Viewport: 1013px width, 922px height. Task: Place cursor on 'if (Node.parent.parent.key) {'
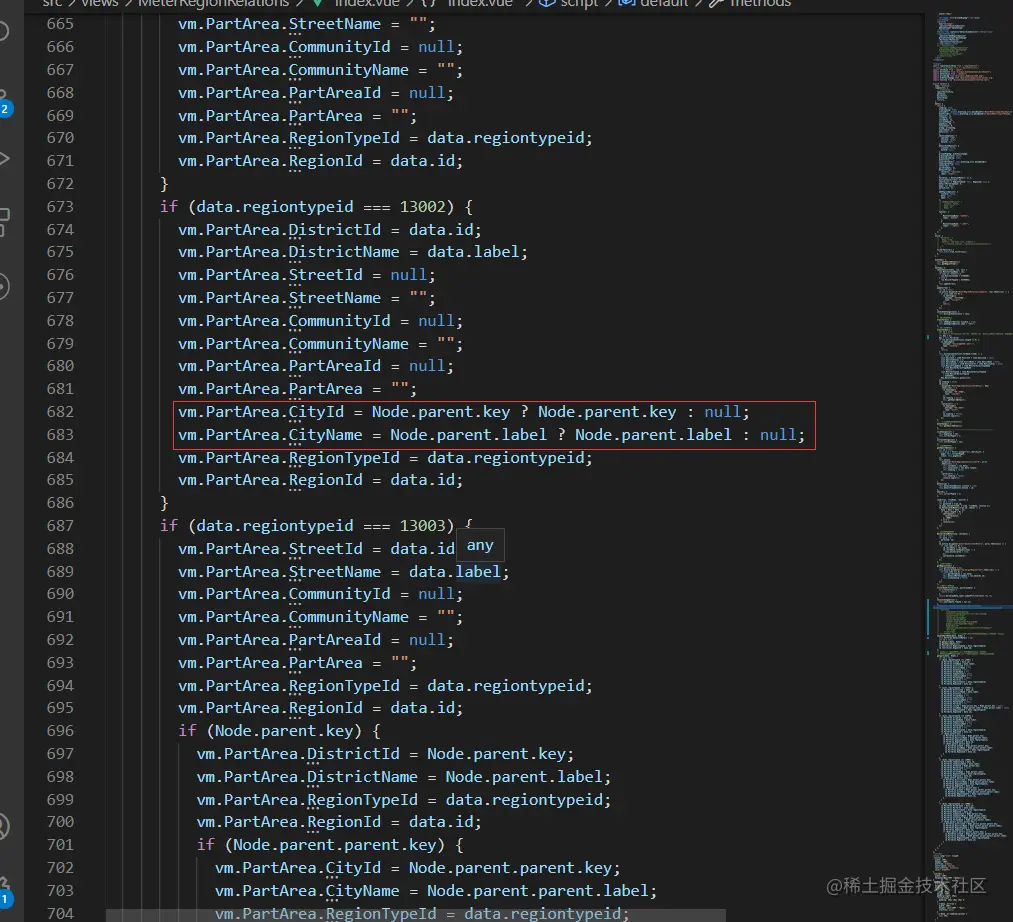(330, 845)
